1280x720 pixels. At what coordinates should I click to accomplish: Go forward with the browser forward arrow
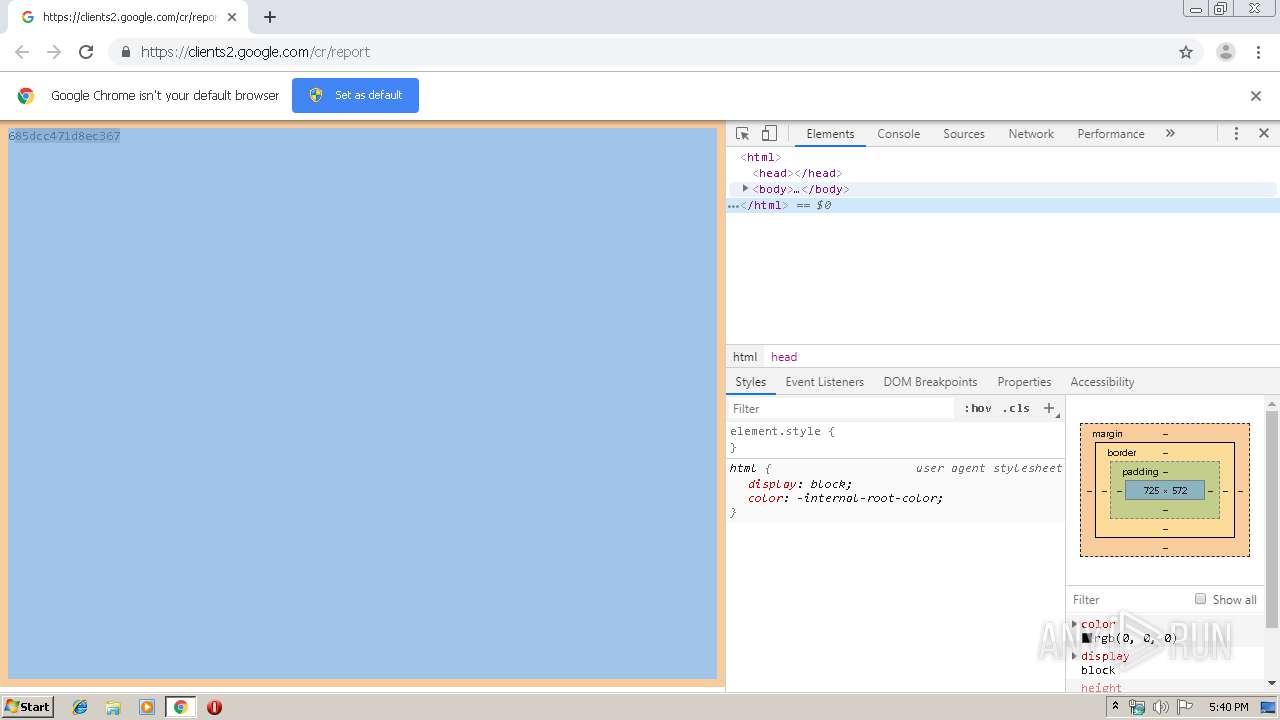(x=54, y=52)
